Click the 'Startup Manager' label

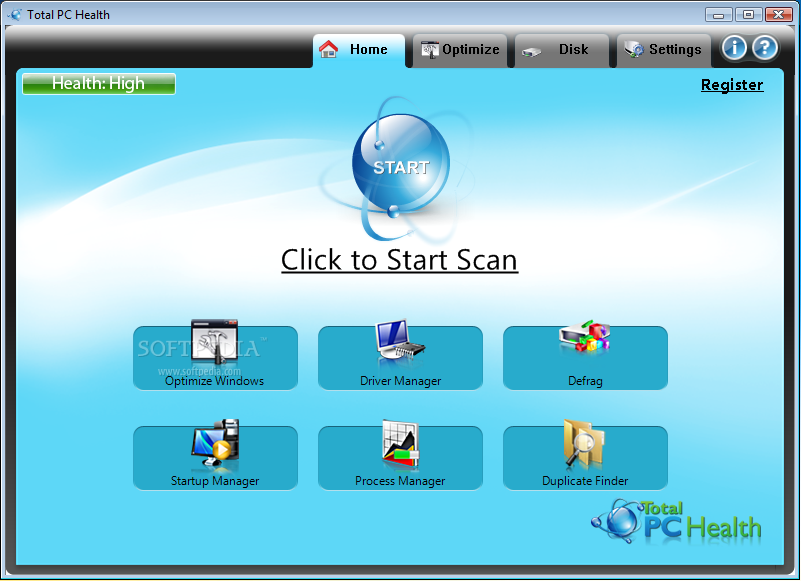pos(215,481)
